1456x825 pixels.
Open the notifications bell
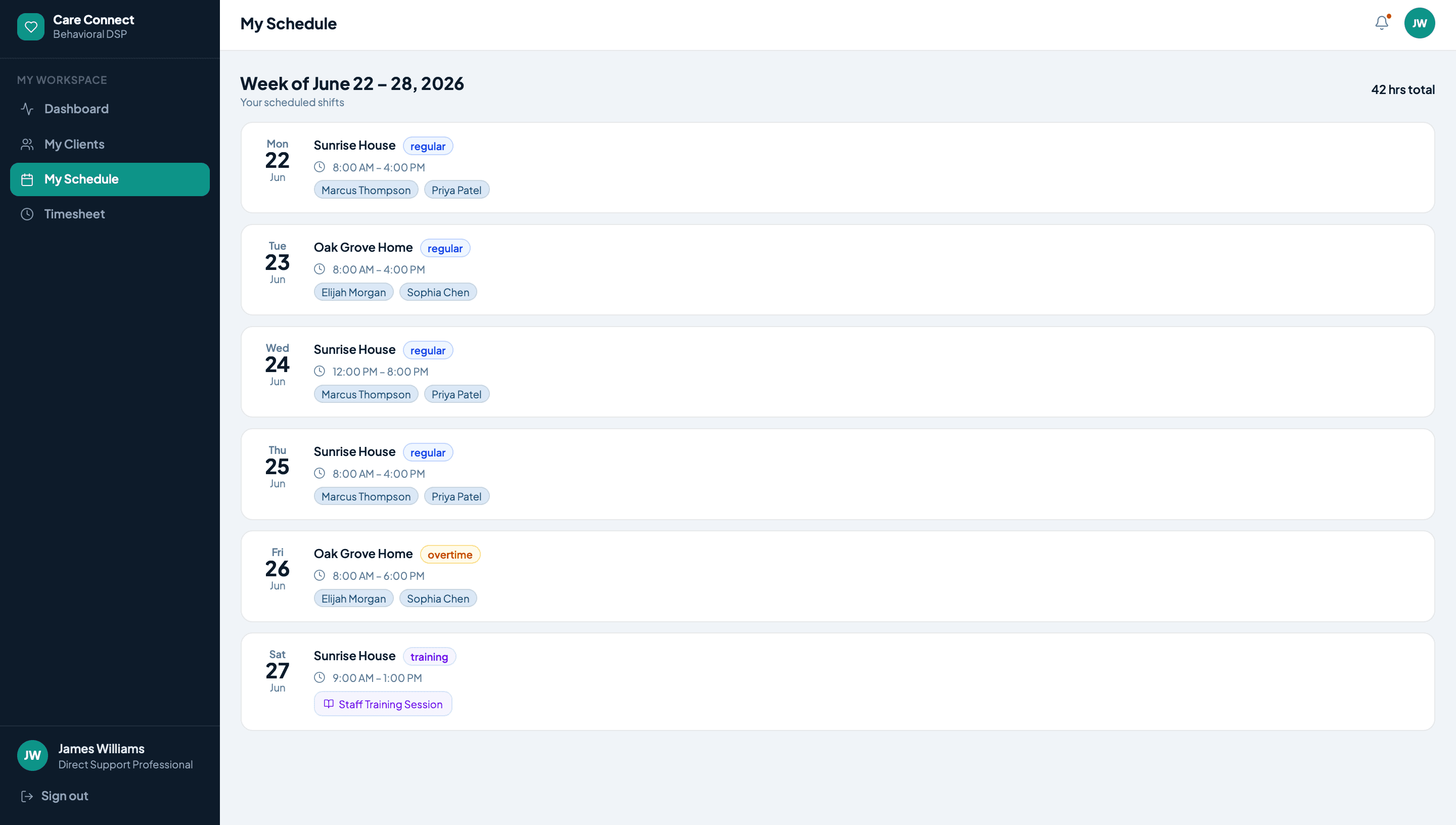(1382, 23)
